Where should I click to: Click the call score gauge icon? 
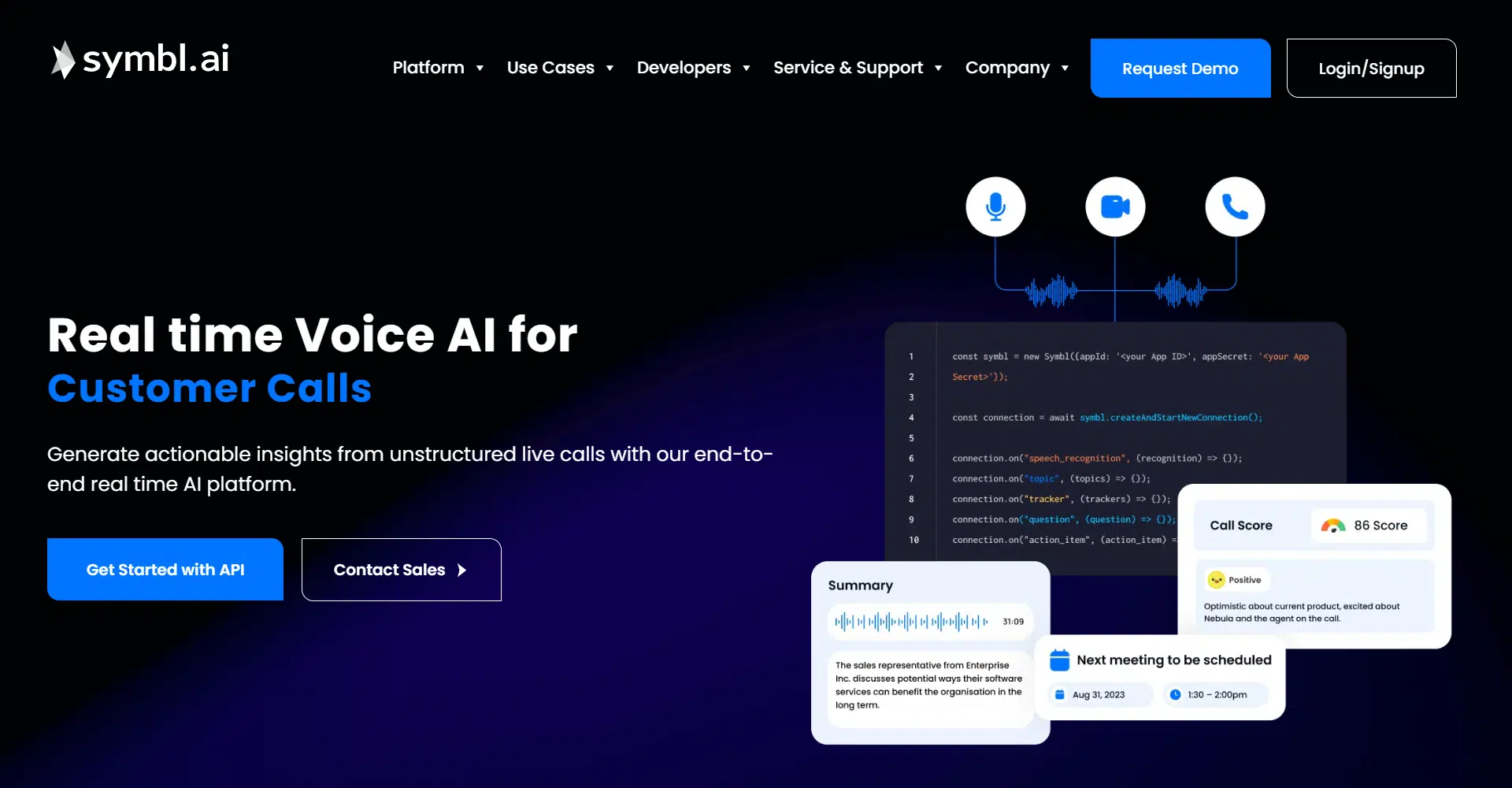(x=1333, y=526)
